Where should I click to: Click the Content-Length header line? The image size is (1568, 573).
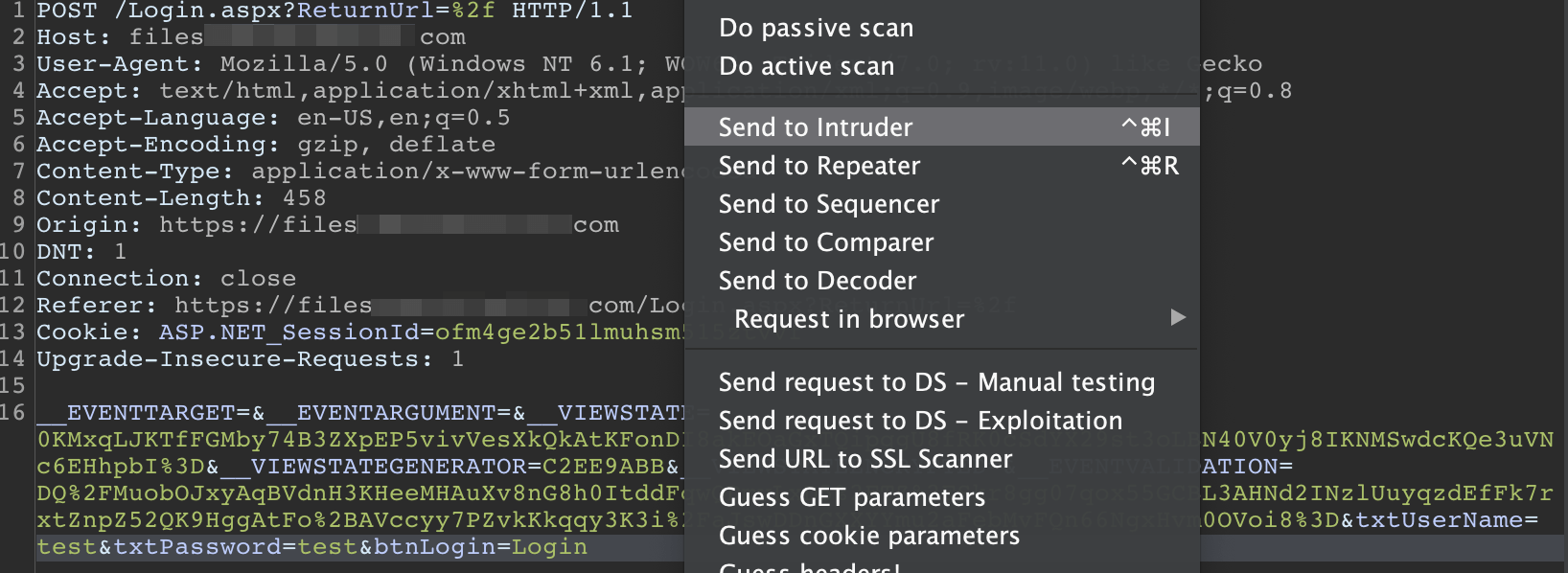tap(181, 198)
